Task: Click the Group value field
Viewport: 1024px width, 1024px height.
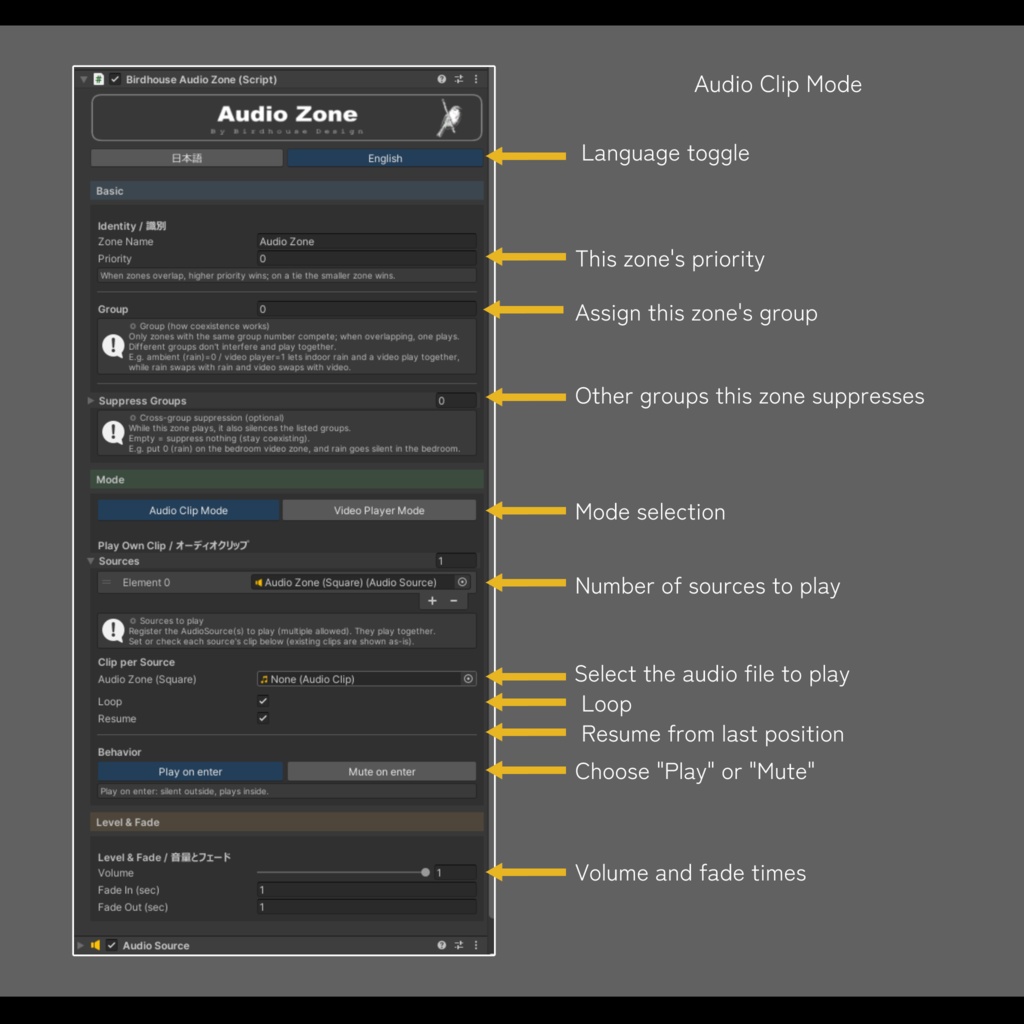Action: click(366, 309)
